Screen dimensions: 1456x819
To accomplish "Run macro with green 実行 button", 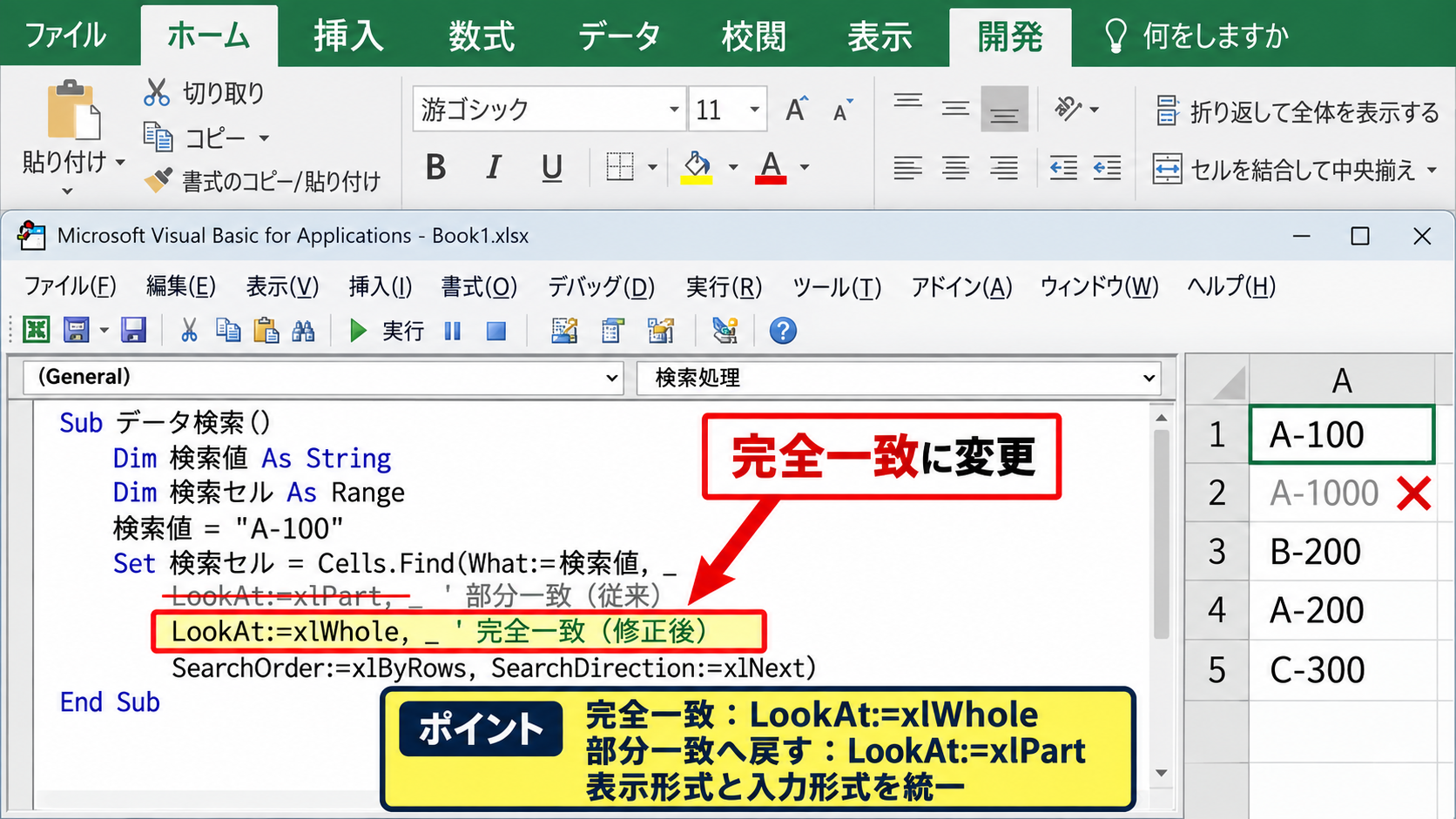I will tap(386, 331).
